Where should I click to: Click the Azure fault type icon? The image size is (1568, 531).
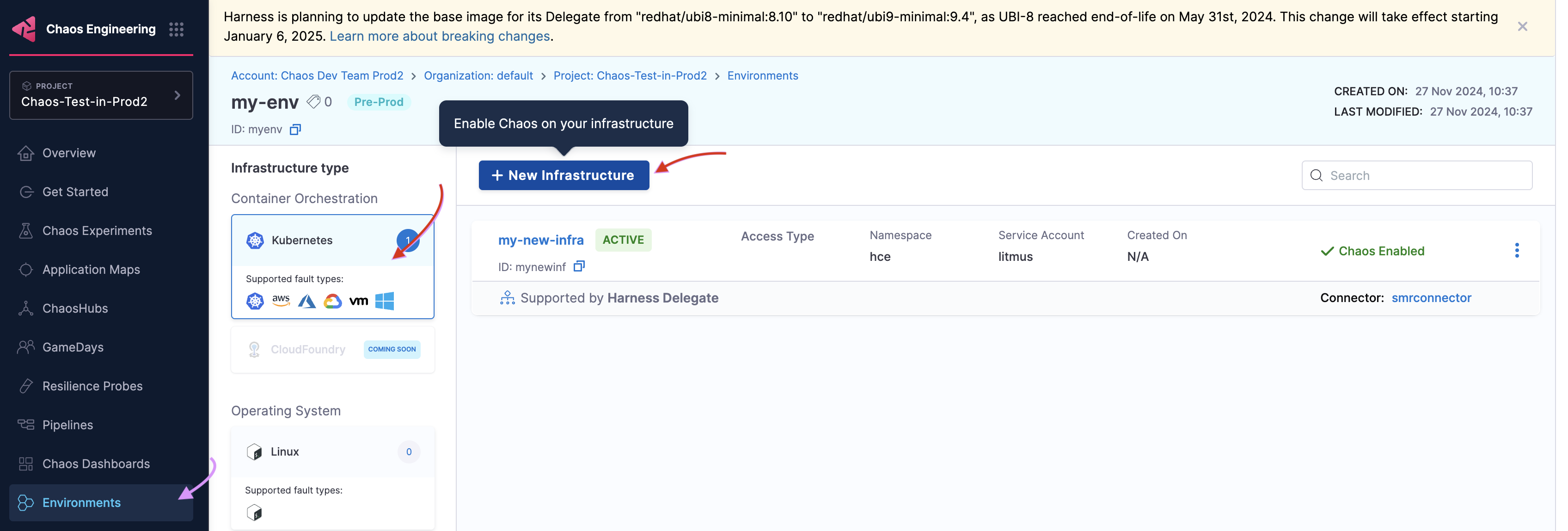pos(307,302)
